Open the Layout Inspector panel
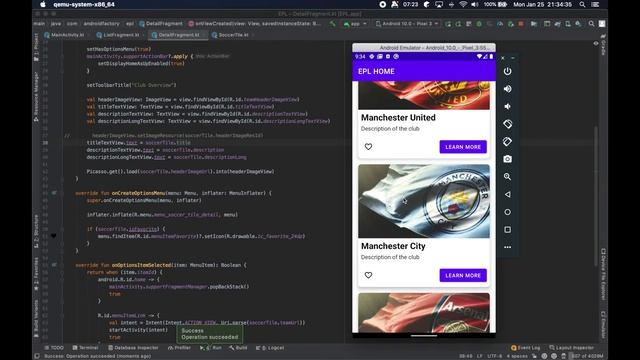The width and height of the screenshot is (640, 360). coord(571,348)
